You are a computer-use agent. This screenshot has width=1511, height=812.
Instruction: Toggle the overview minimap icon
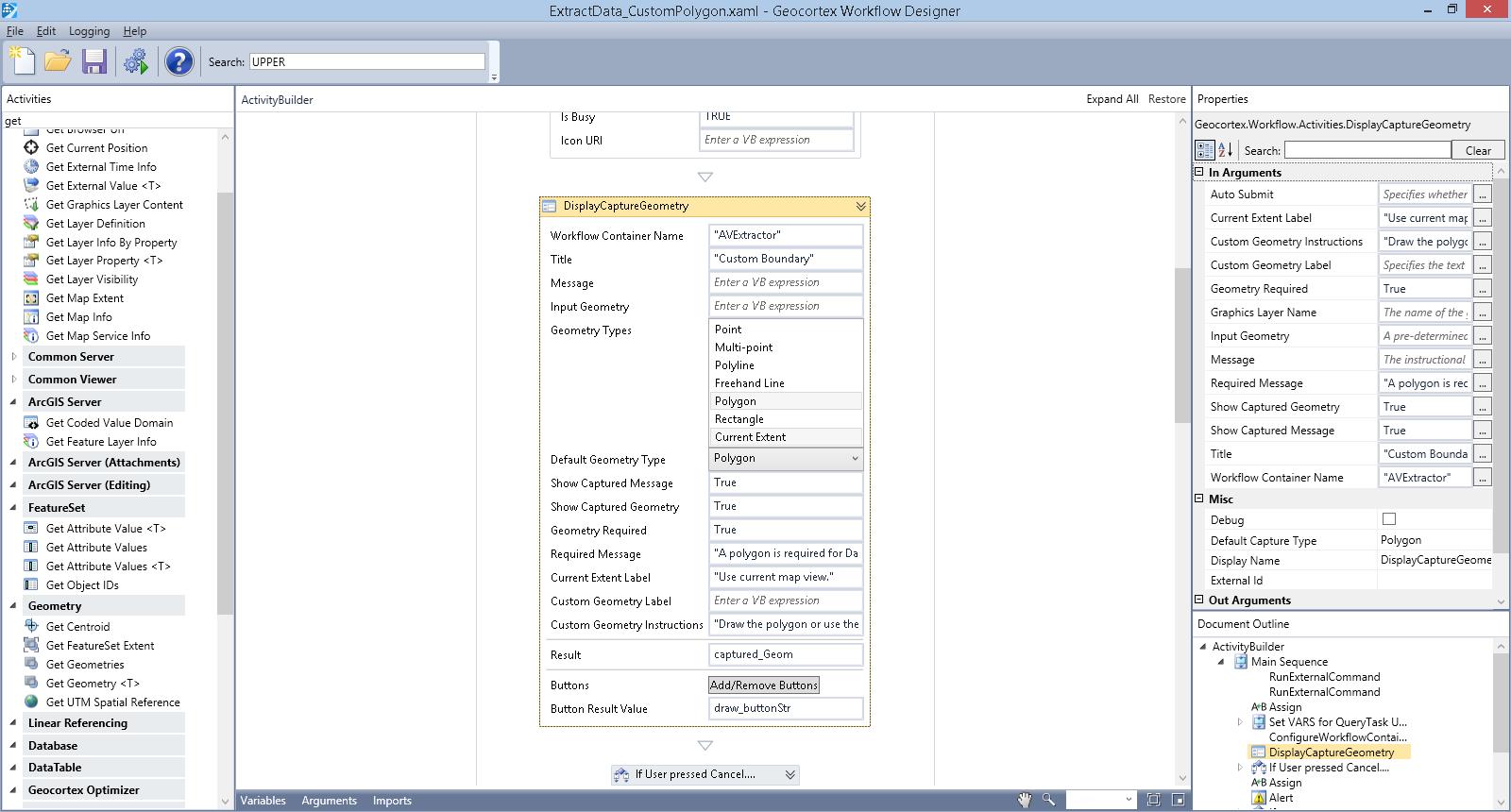pyautogui.click(x=1178, y=800)
